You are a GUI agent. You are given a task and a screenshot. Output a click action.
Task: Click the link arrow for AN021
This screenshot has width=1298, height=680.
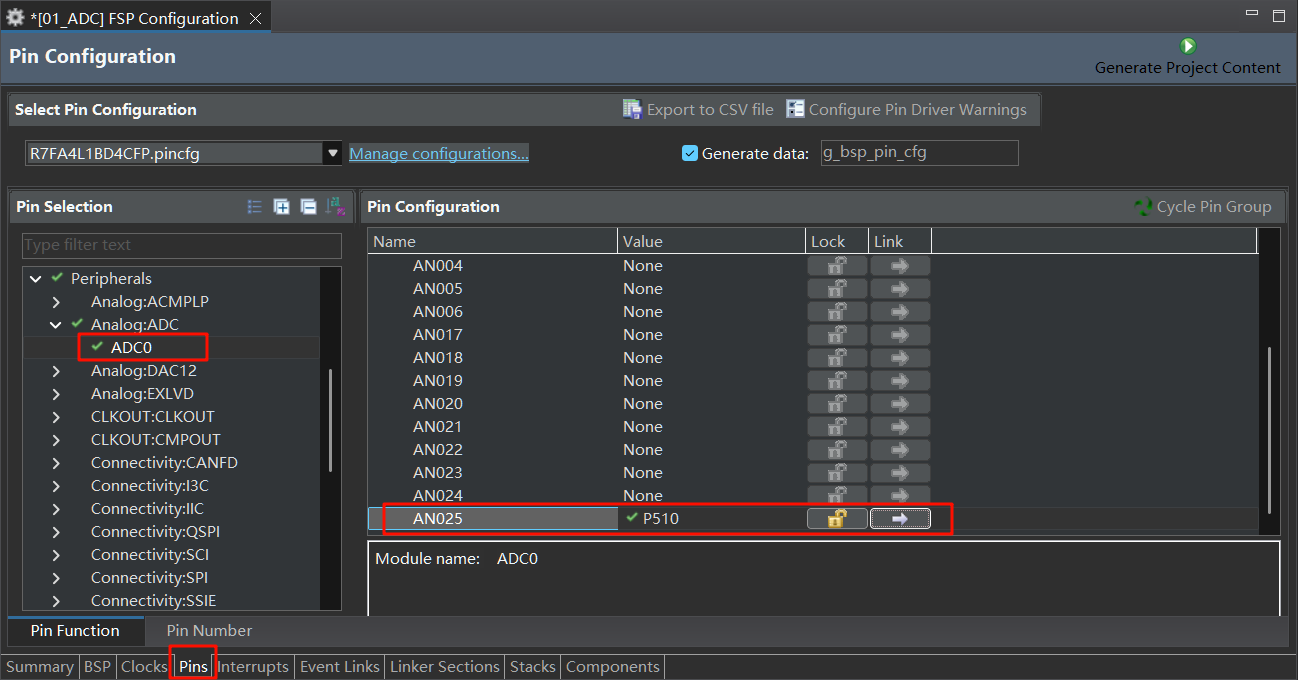click(900, 426)
